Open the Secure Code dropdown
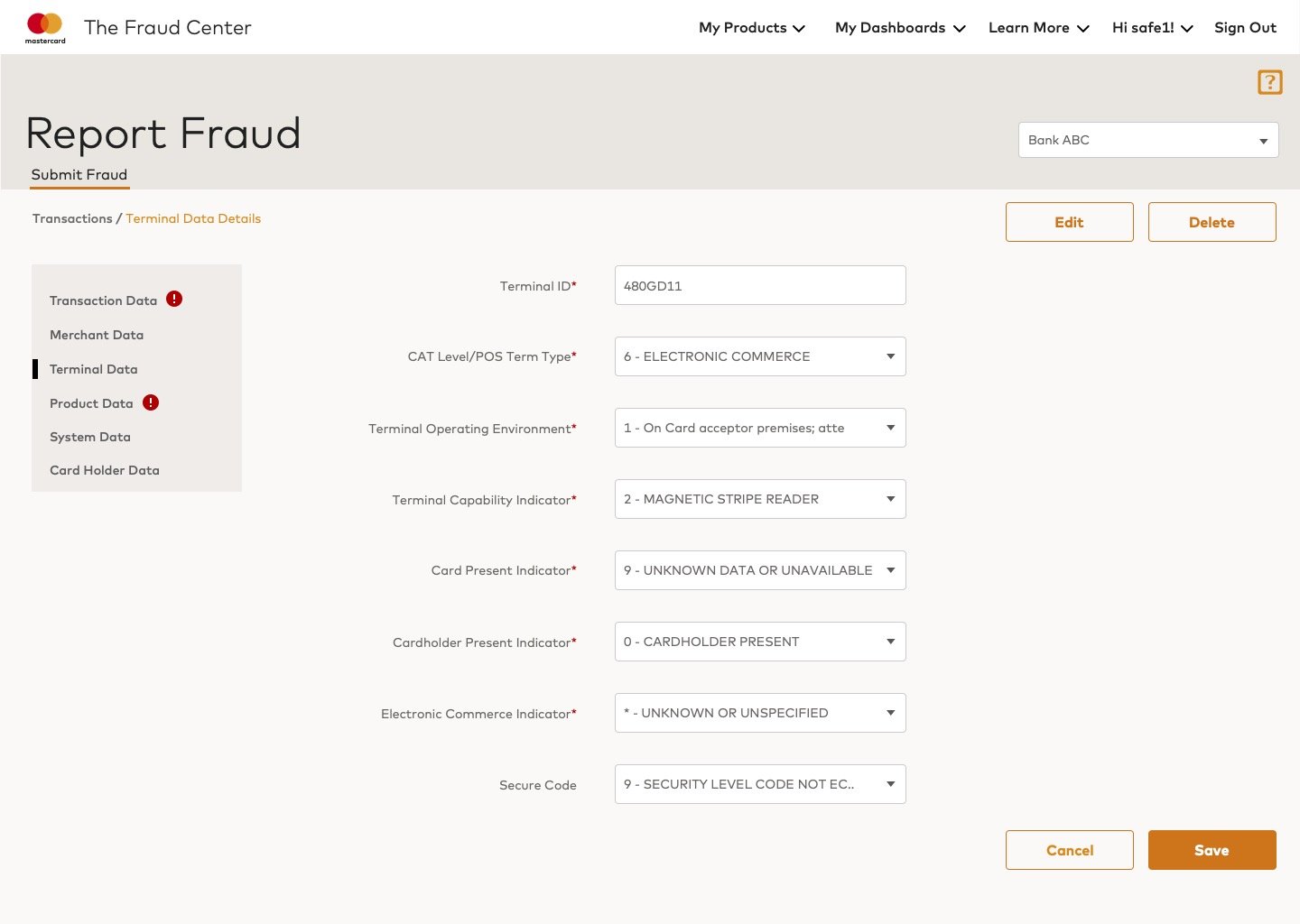 pyautogui.click(x=760, y=784)
